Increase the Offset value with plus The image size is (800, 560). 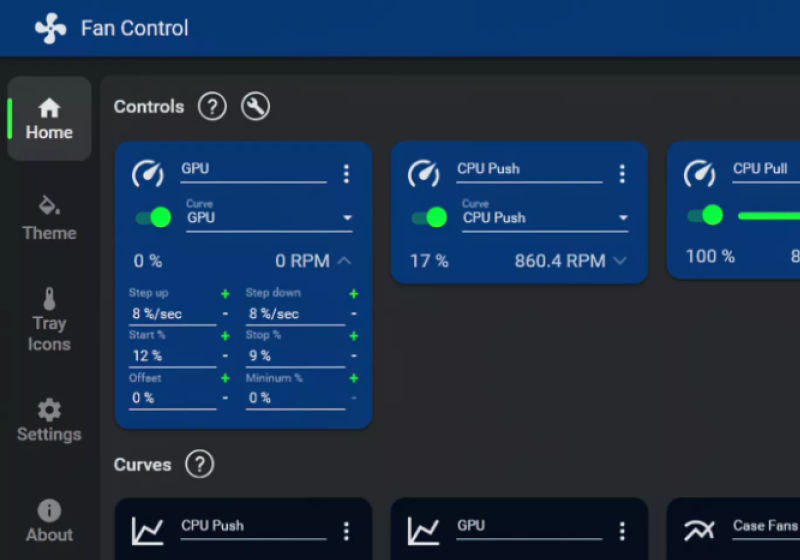pos(225,378)
